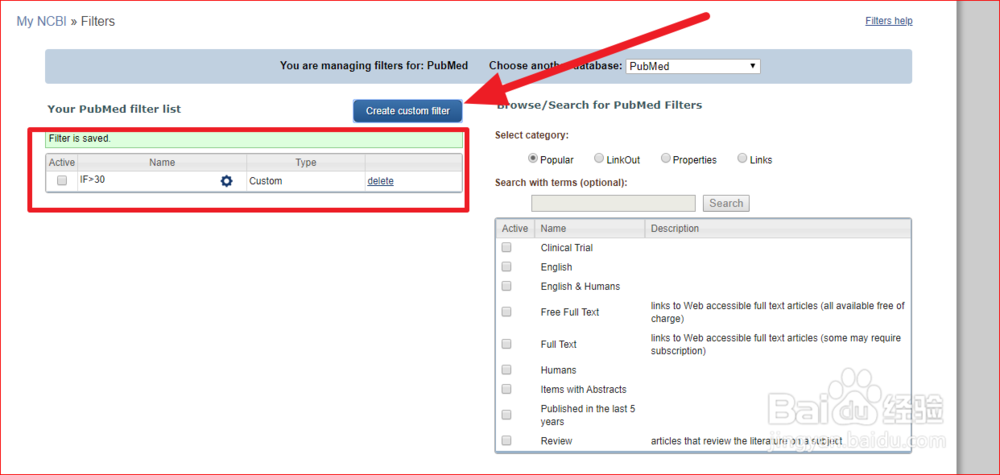Open the Filters help link

click(888, 21)
